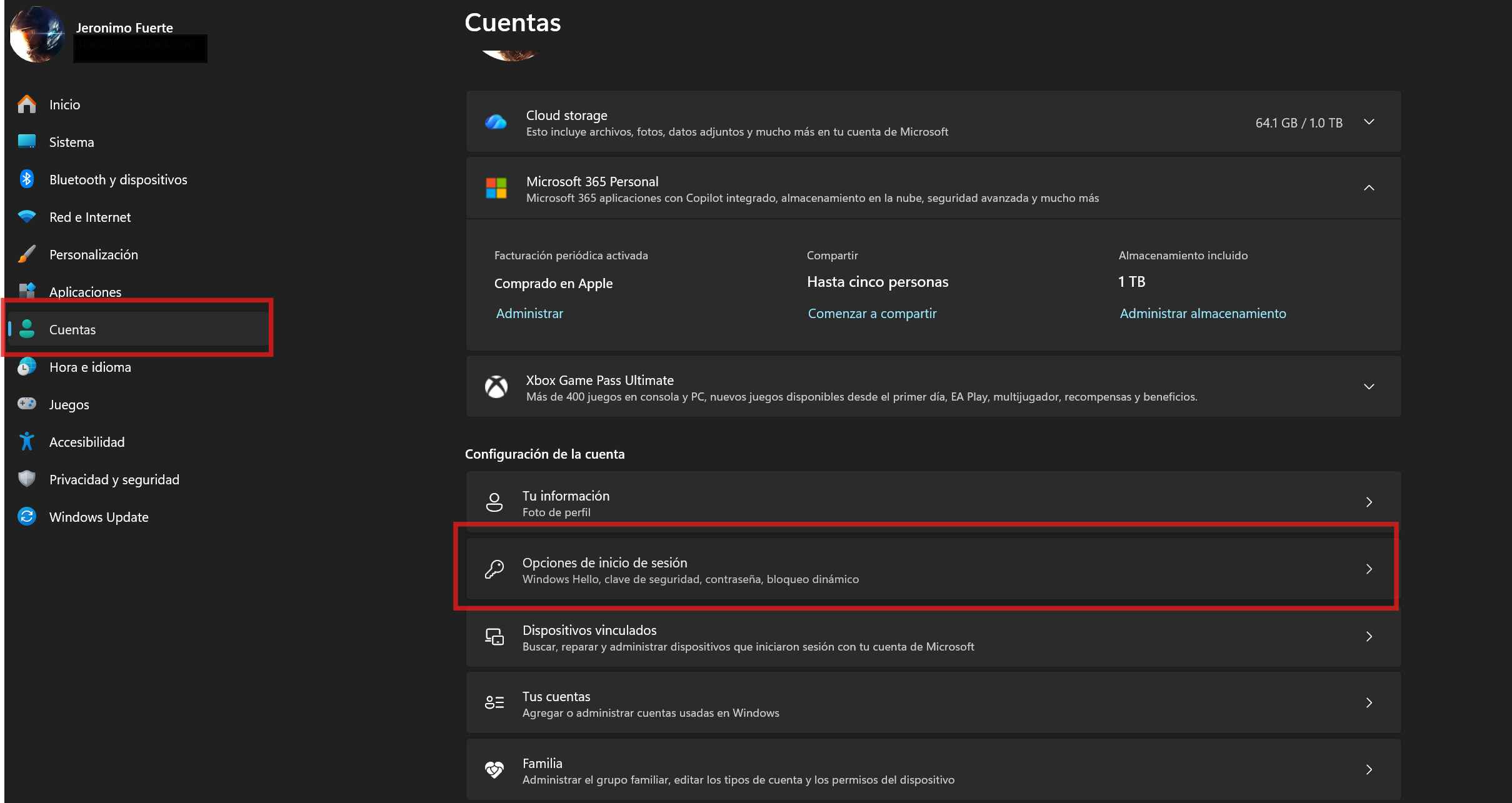
Task: Click the Microsoft 365 Personal title
Action: click(592, 181)
